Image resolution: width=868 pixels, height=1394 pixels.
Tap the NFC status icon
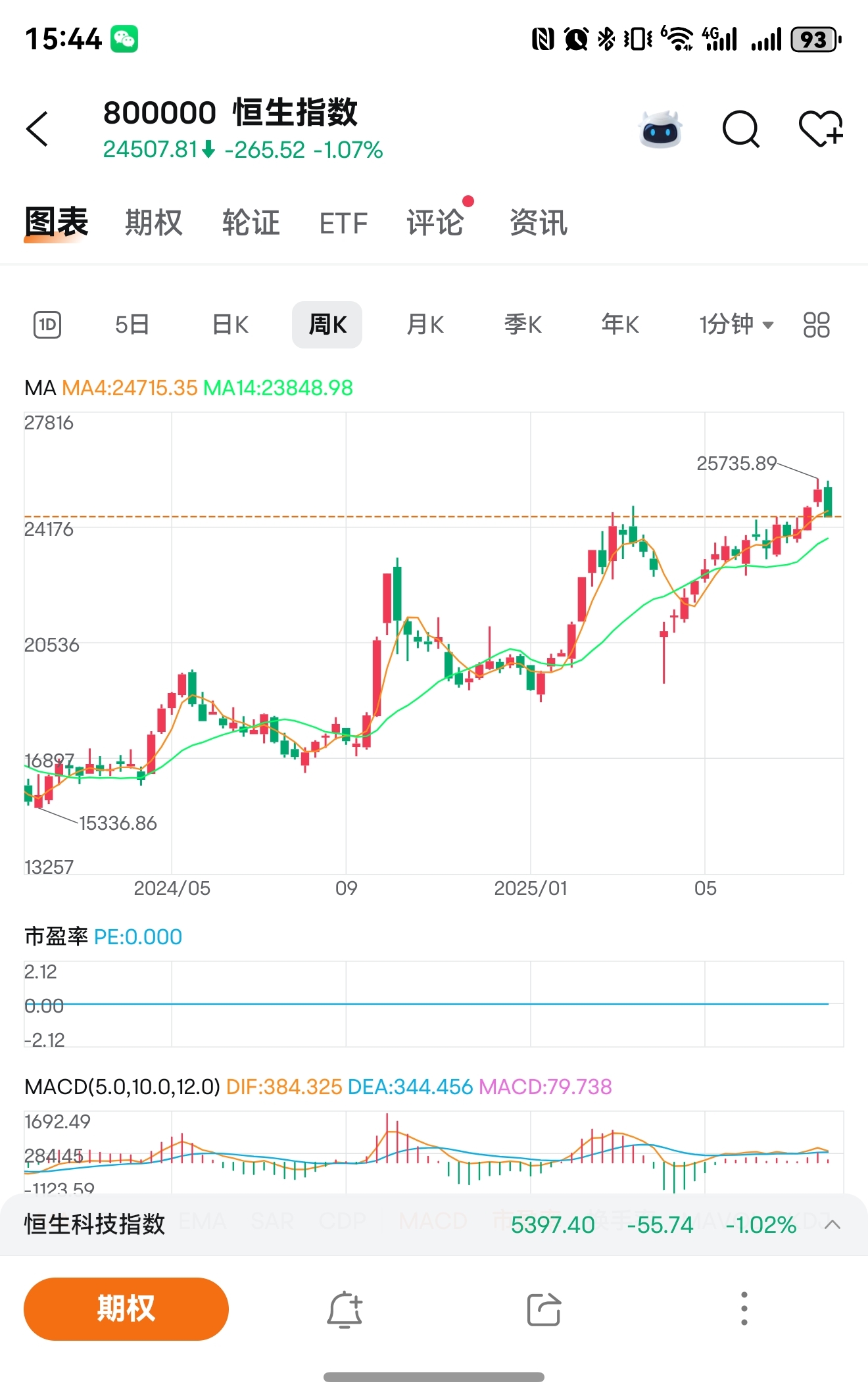(542, 39)
